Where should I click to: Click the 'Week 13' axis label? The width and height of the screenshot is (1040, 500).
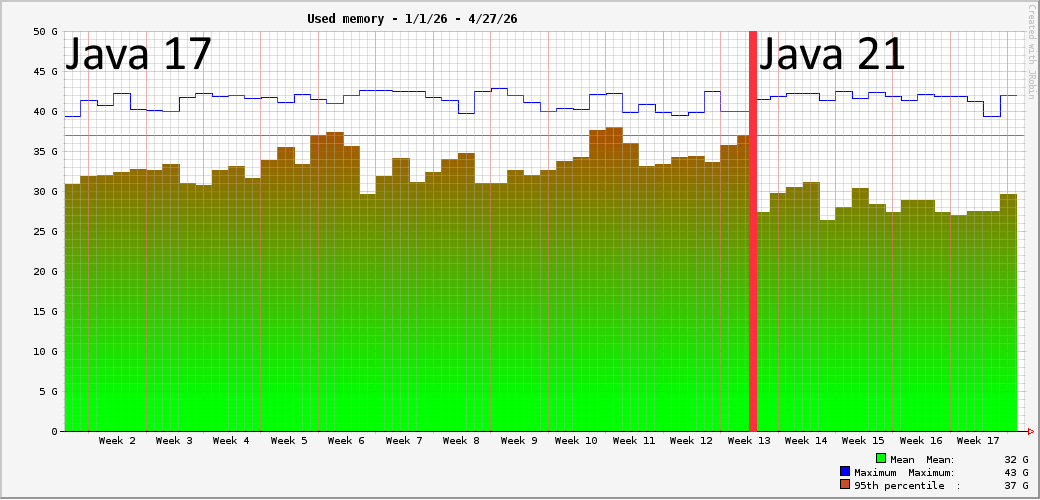click(749, 441)
